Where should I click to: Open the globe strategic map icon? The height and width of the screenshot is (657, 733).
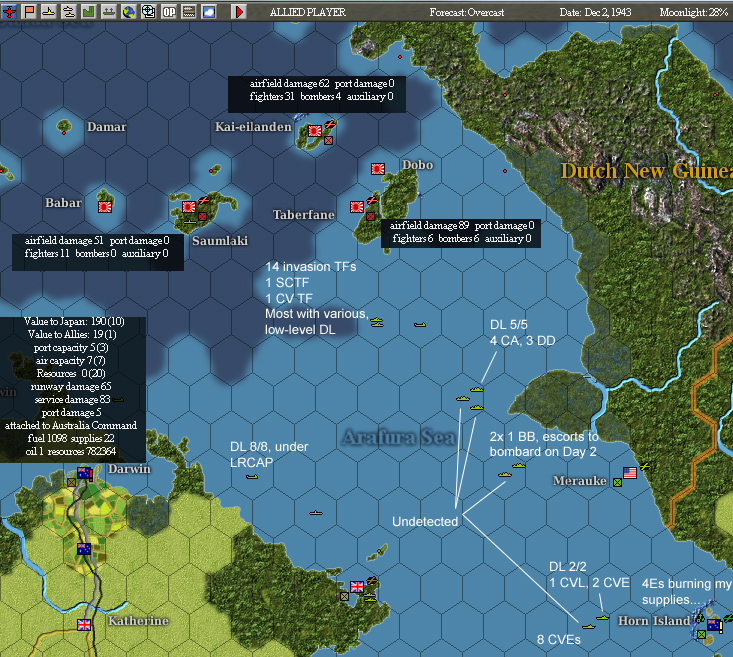[x=128, y=11]
